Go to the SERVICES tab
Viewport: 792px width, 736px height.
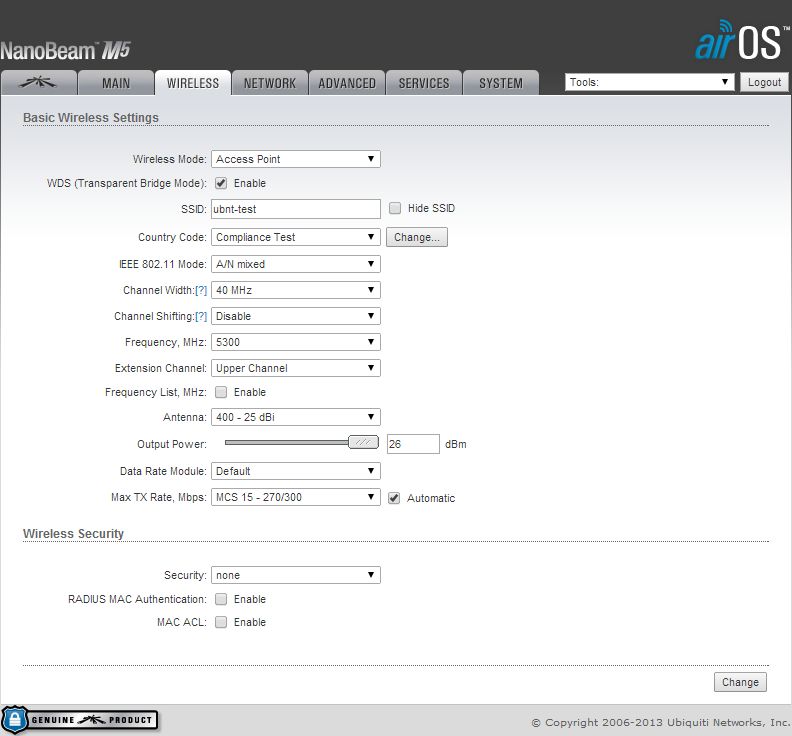[424, 83]
